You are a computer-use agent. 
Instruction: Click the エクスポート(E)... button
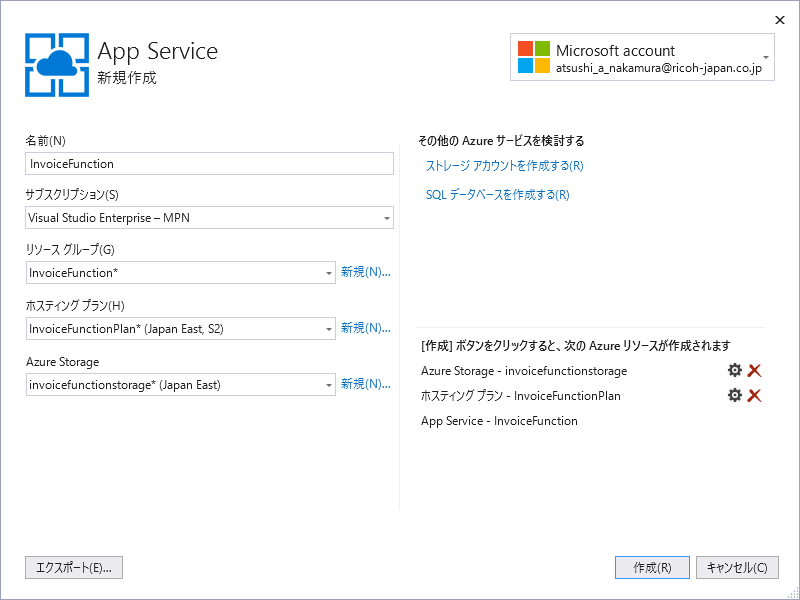pos(74,567)
